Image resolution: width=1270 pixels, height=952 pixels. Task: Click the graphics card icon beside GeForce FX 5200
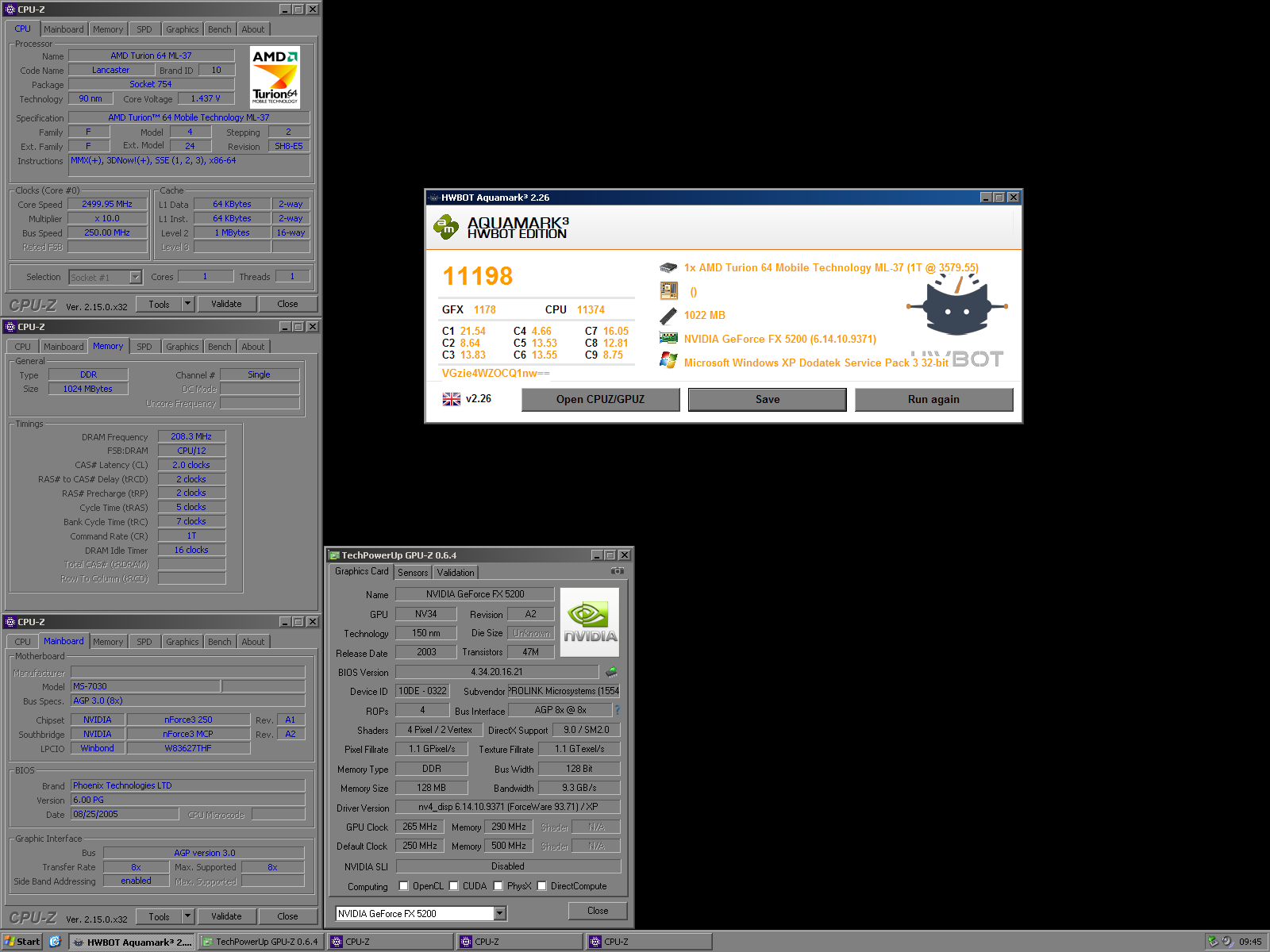(x=668, y=338)
